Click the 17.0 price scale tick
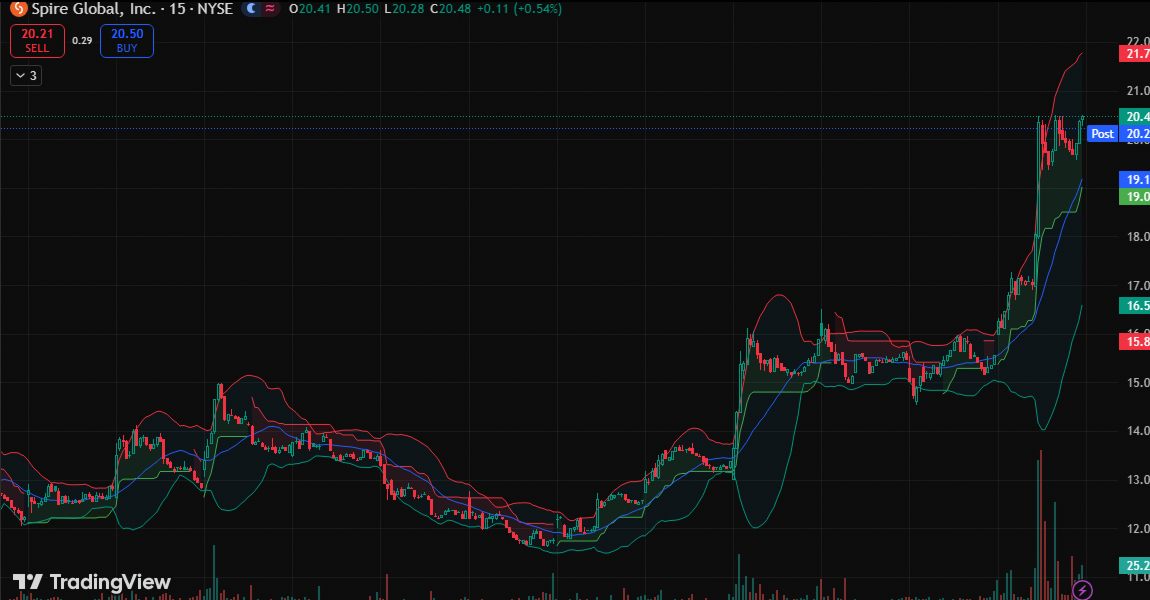 tap(1138, 286)
